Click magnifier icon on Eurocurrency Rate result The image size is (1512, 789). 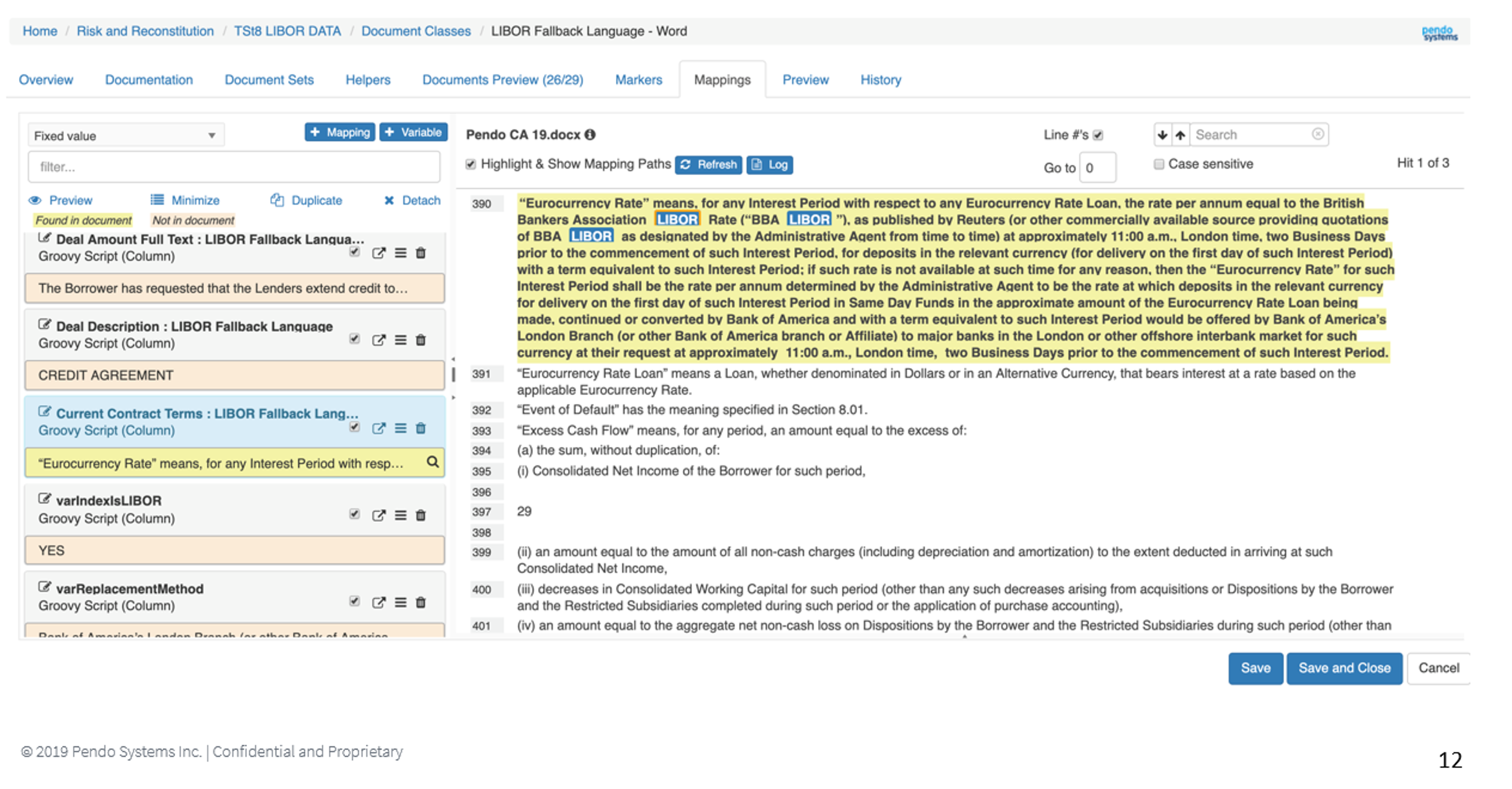pos(433,462)
